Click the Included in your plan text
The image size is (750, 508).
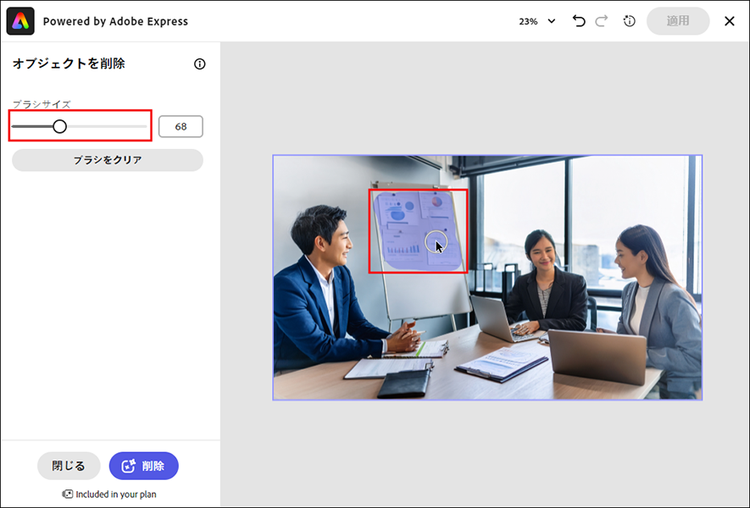[116, 494]
